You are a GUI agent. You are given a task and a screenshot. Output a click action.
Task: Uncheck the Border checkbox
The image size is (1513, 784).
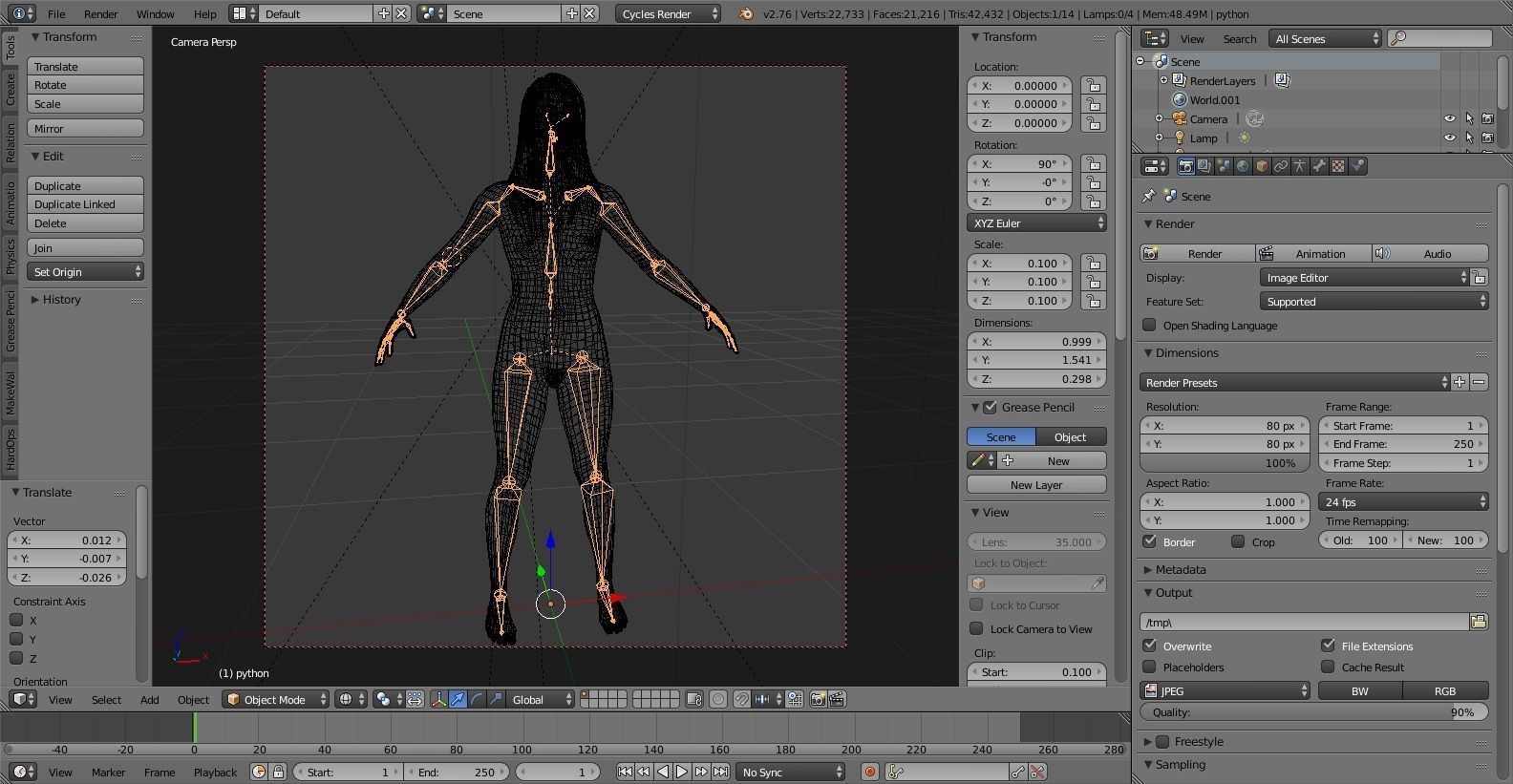[1150, 541]
